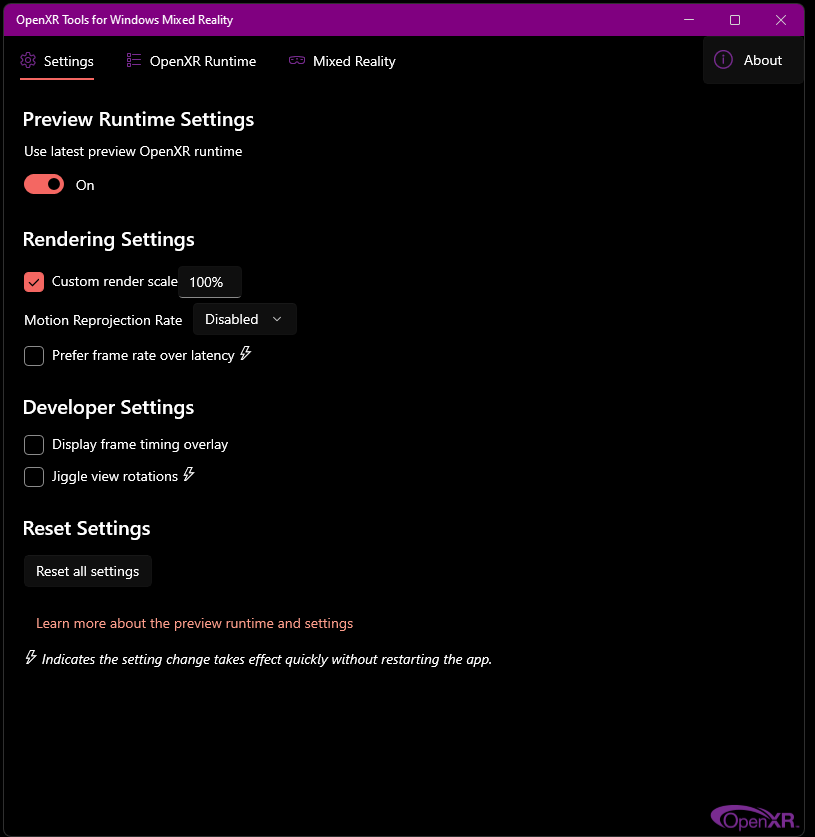Uncheck Custom render scale checkbox
The image size is (815, 837).
click(34, 281)
